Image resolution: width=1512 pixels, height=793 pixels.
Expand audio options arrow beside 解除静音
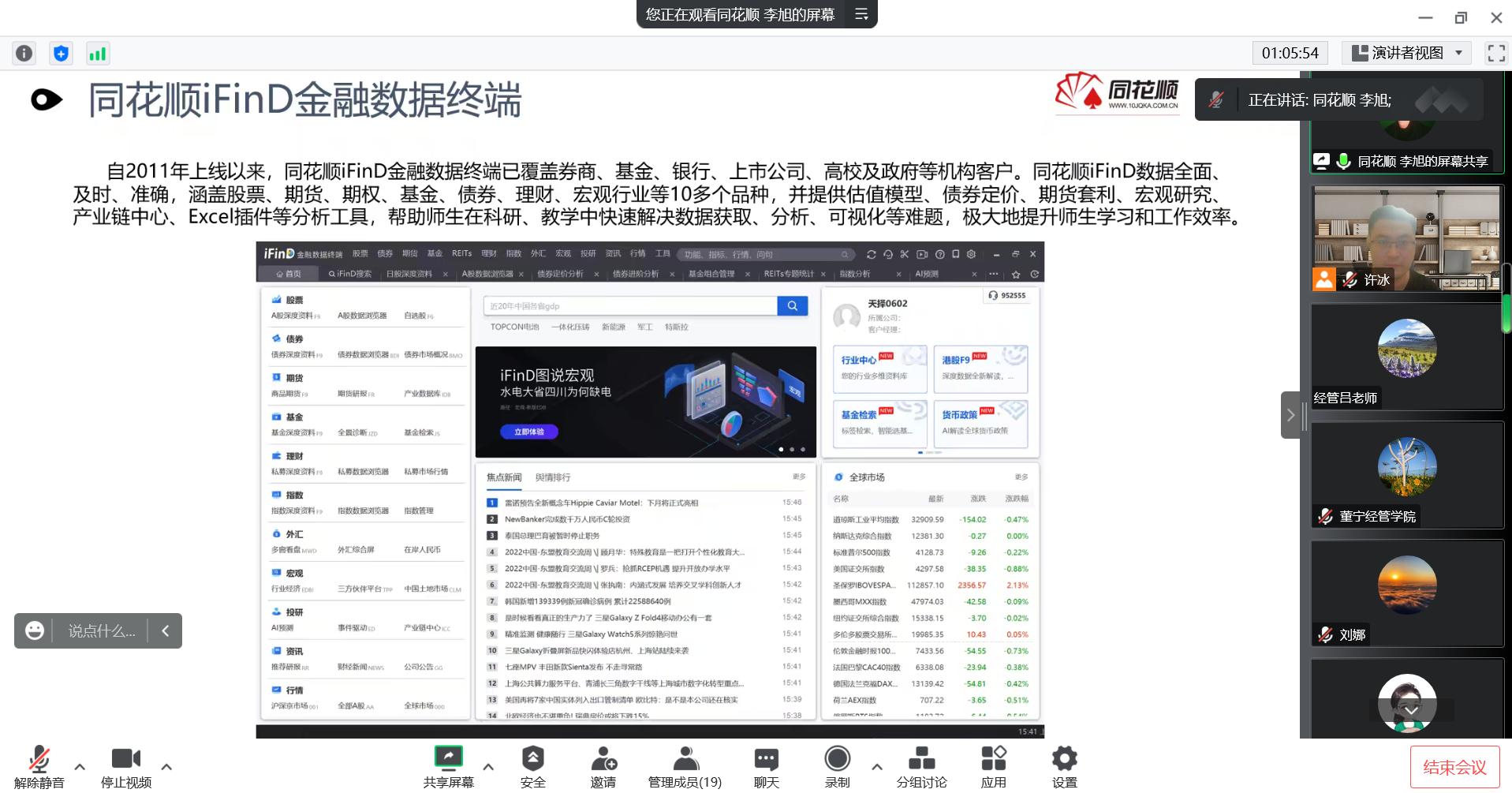(x=80, y=766)
